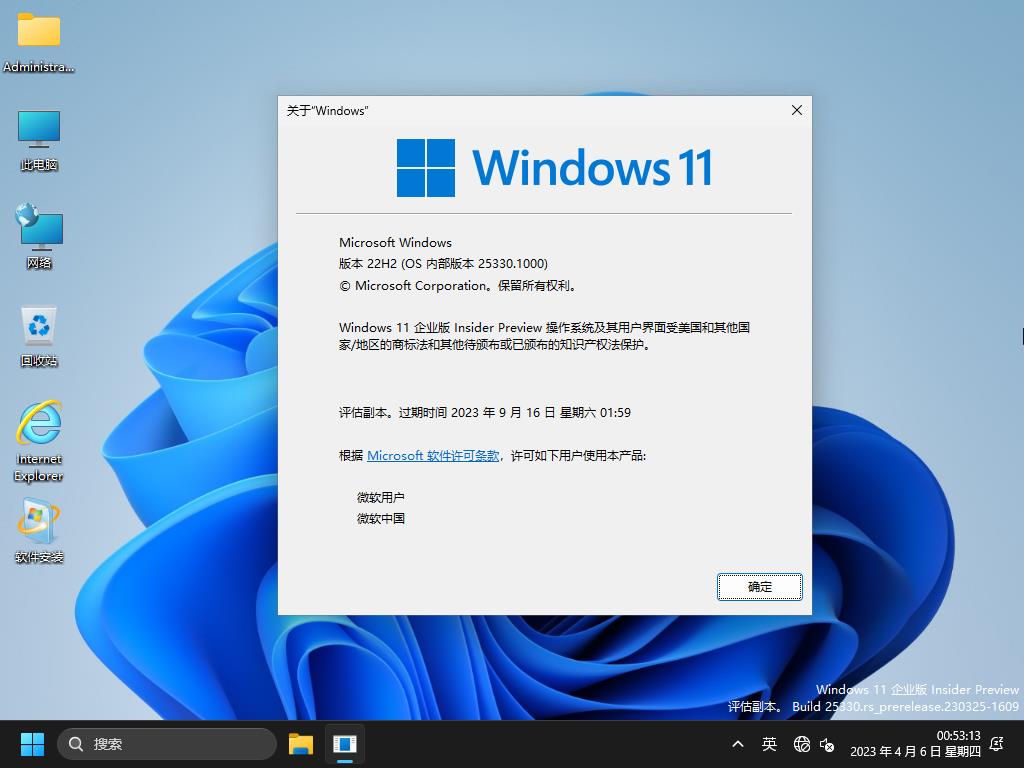Expand the hidden tray icons chevron
Viewport: 1024px width, 768px height.
[x=738, y=744]
